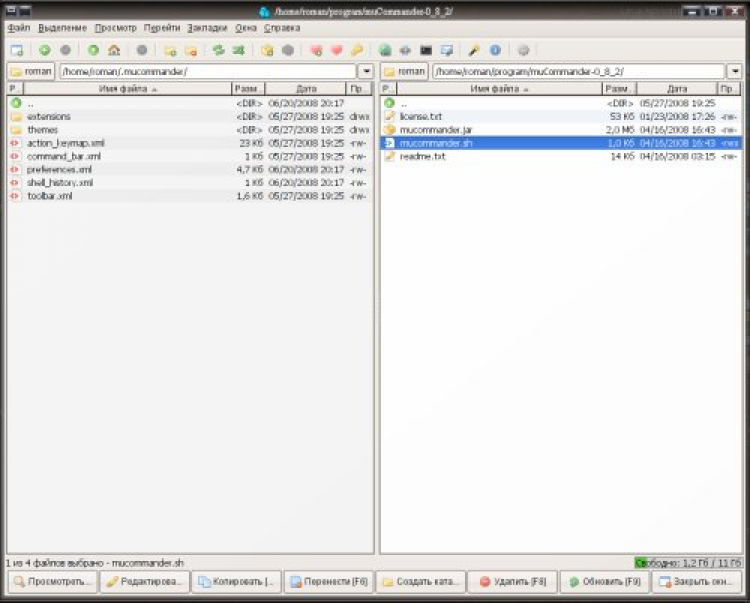The height and width of the screenshot is (603, 750).
Task: Open preferences using the gear icon
Action: click(523, 50)
